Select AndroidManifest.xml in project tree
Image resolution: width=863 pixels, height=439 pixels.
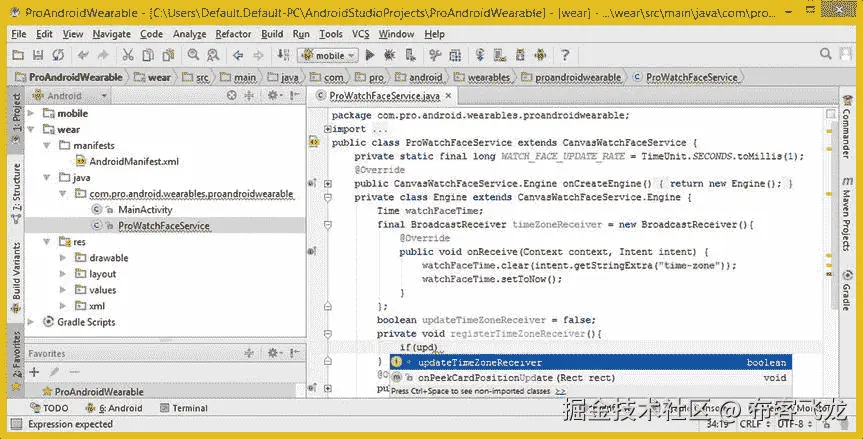127,162
